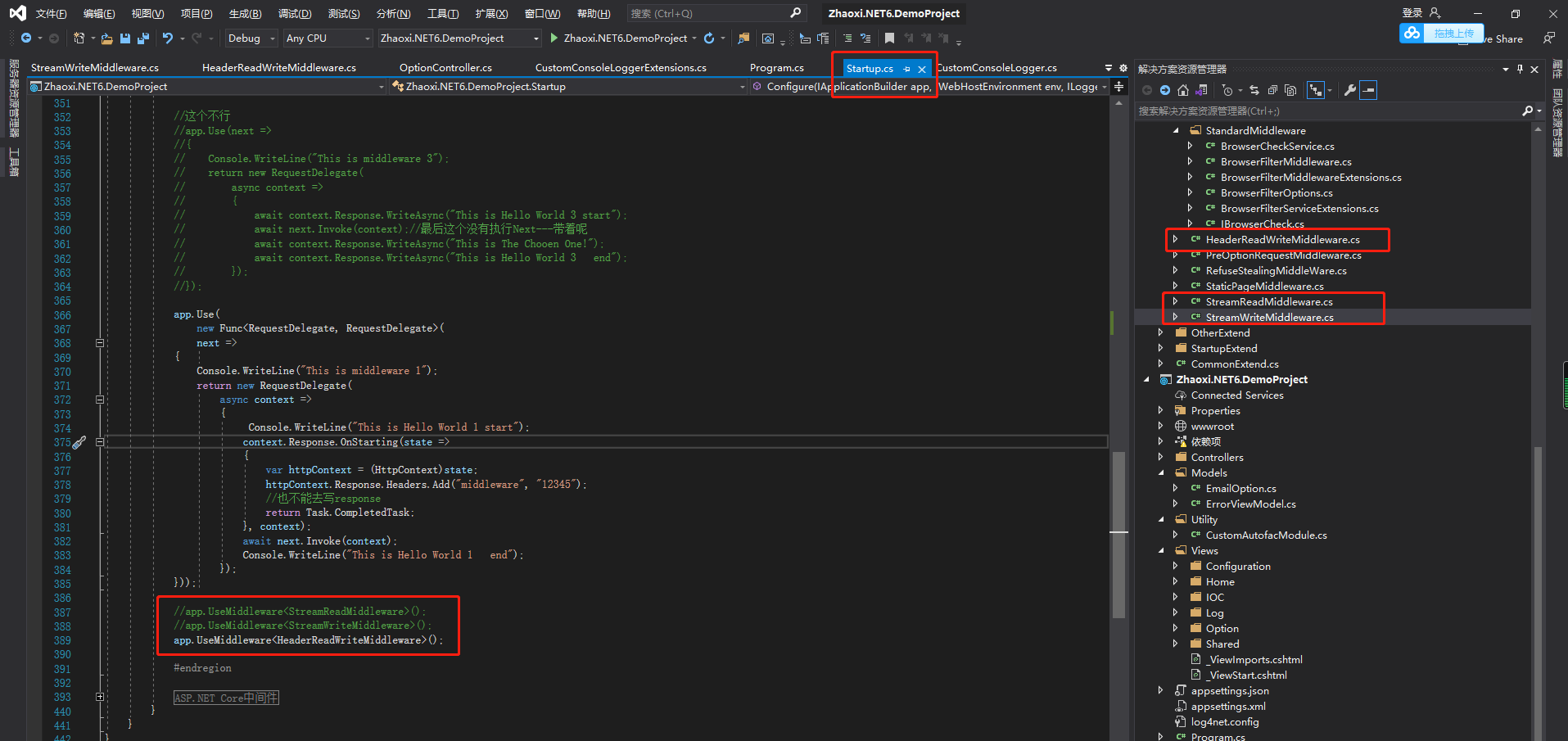Click the Navigate Backward arrow in the toolbar

(25, 38)
